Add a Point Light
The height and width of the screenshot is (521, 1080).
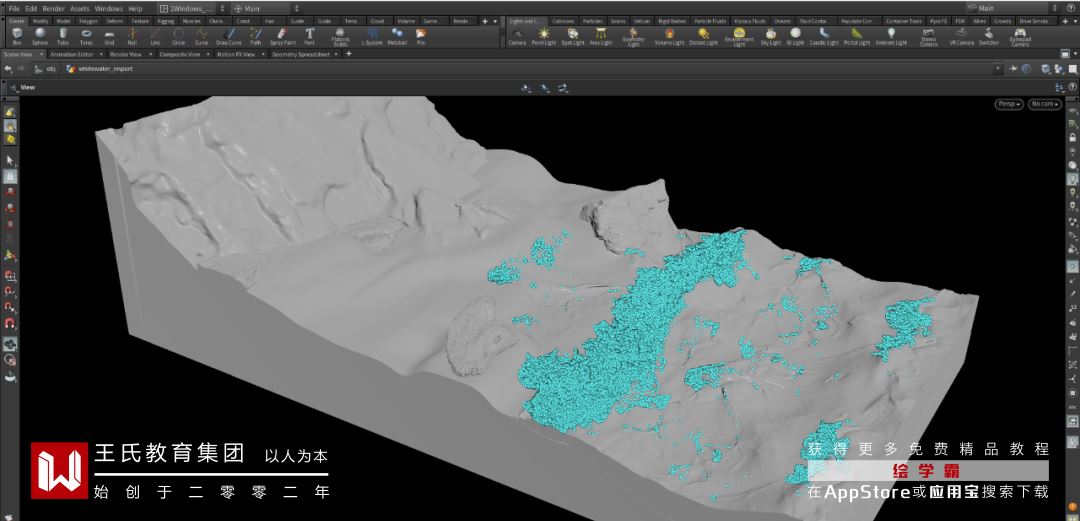[x=544, y=36]
